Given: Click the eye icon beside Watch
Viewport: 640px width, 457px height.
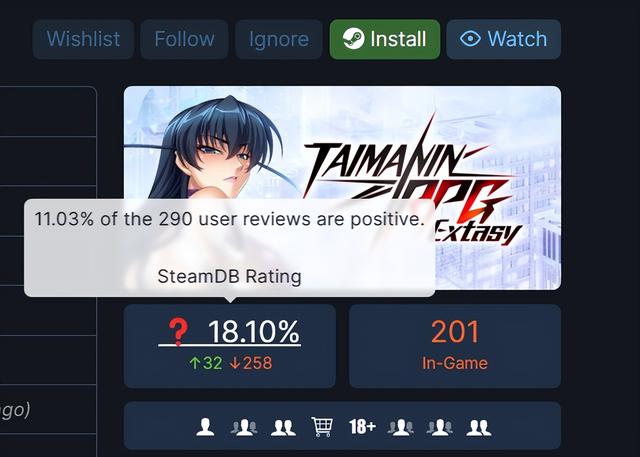Looking at the screenshot, I should 470,39.
